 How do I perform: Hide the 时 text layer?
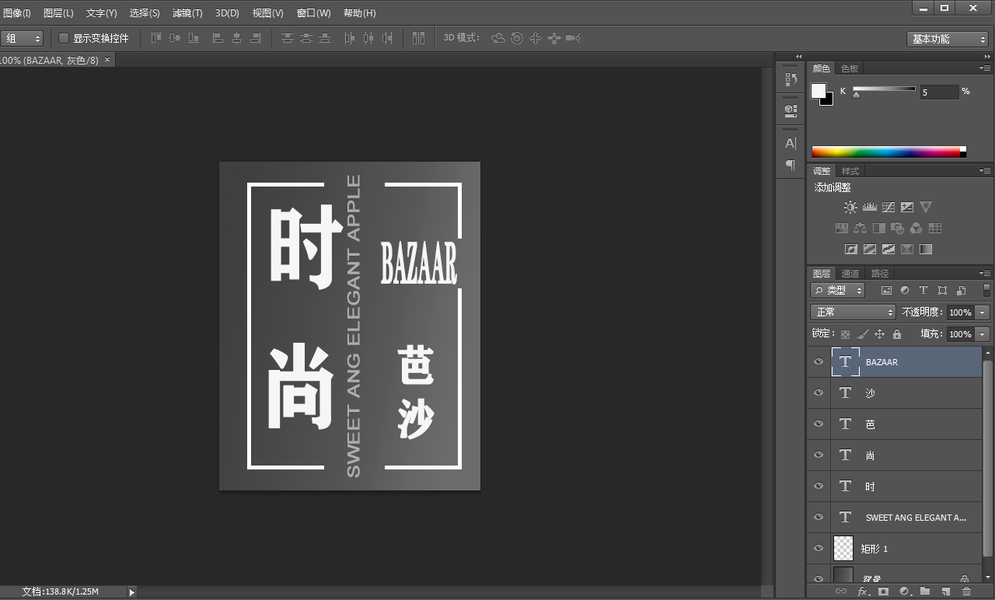[819, 486]
